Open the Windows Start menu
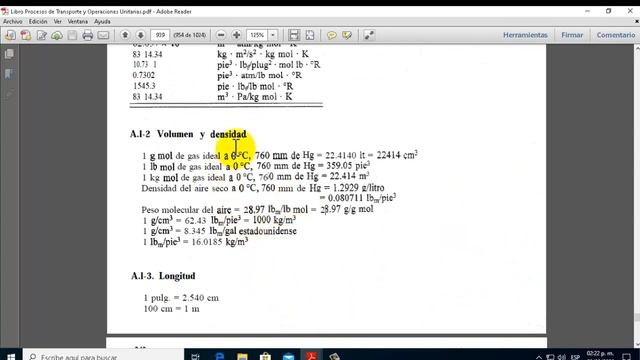 11,357
